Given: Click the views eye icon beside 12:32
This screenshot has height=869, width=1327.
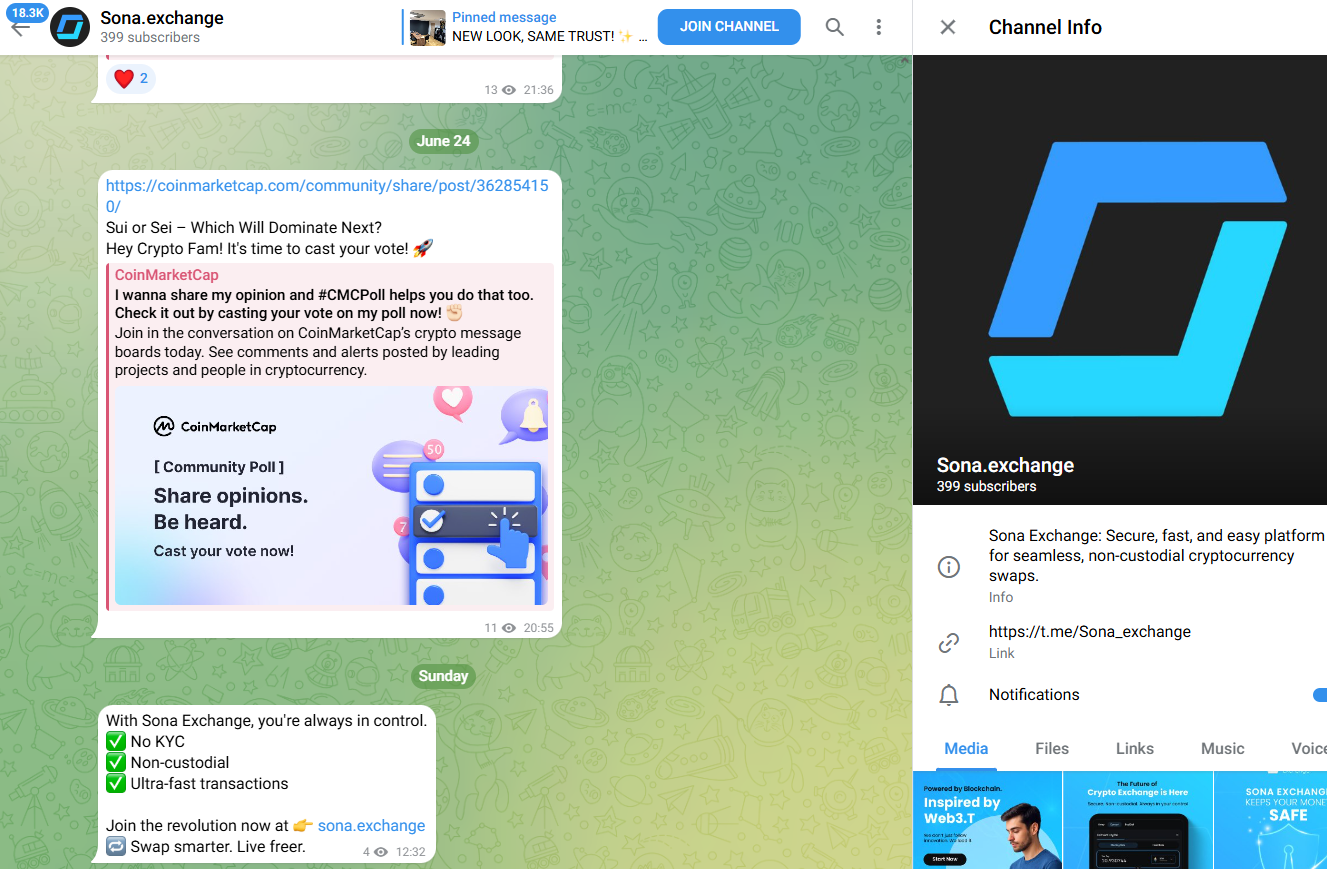Looking at the screenshot, I should tap(381, 853).
